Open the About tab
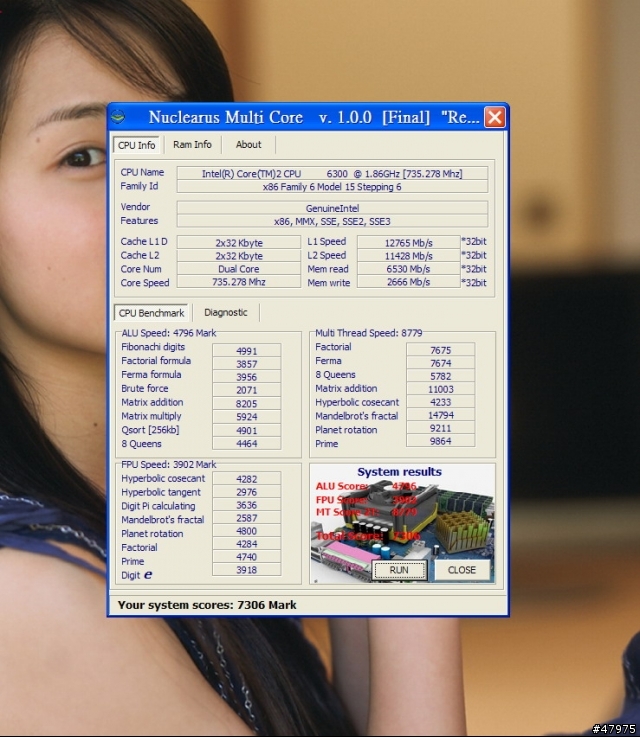640x737 pixels. [248, 144]
